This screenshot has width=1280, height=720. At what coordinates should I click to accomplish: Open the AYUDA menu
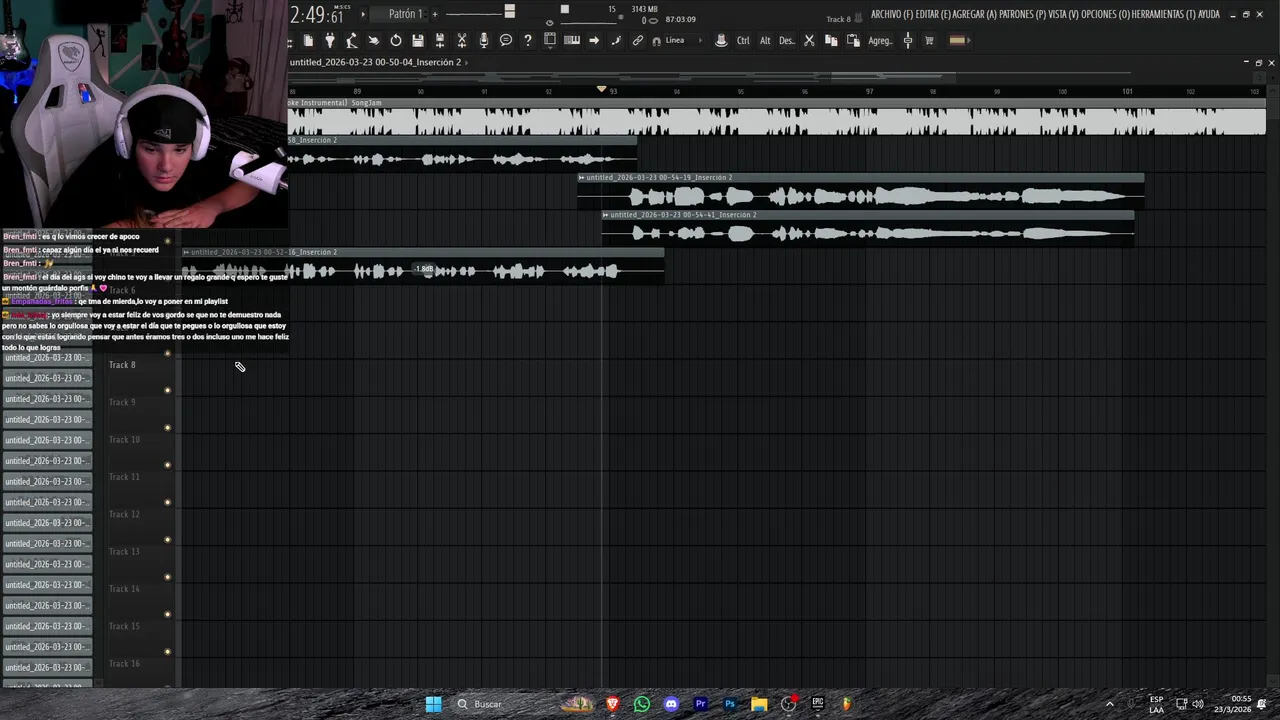tap(1210, 15)
